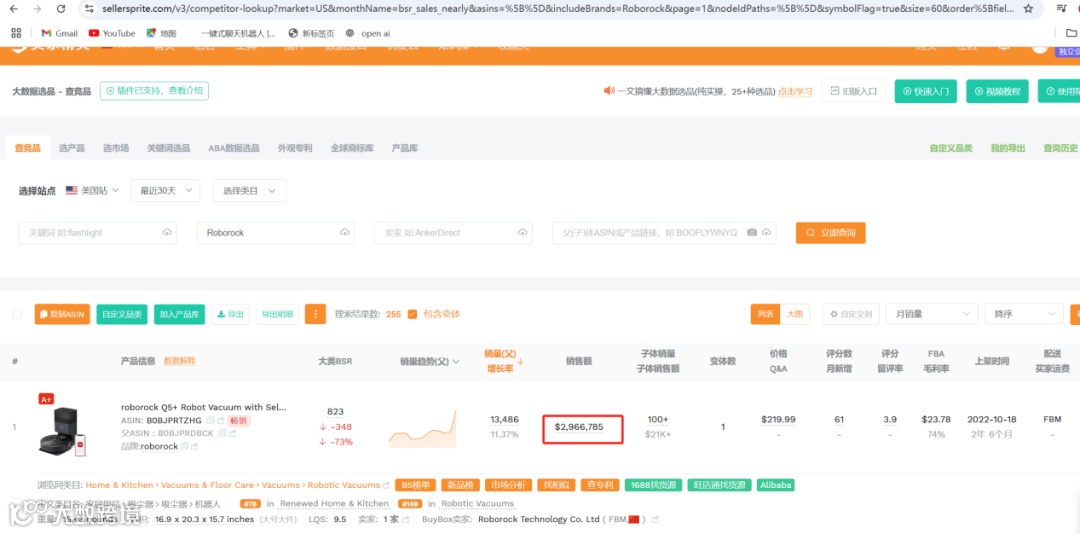Screen dimensions: 1080x534
Task: Click the BS榜单 tag button
Action: click(x=415, y=485)
